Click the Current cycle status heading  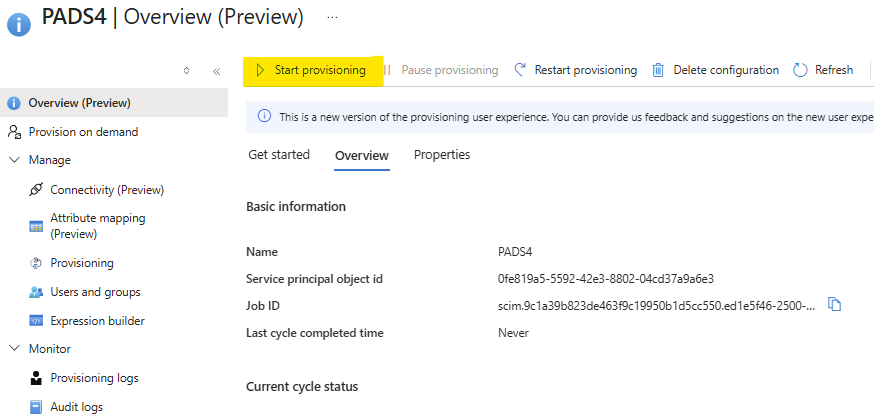pos(302,386)
